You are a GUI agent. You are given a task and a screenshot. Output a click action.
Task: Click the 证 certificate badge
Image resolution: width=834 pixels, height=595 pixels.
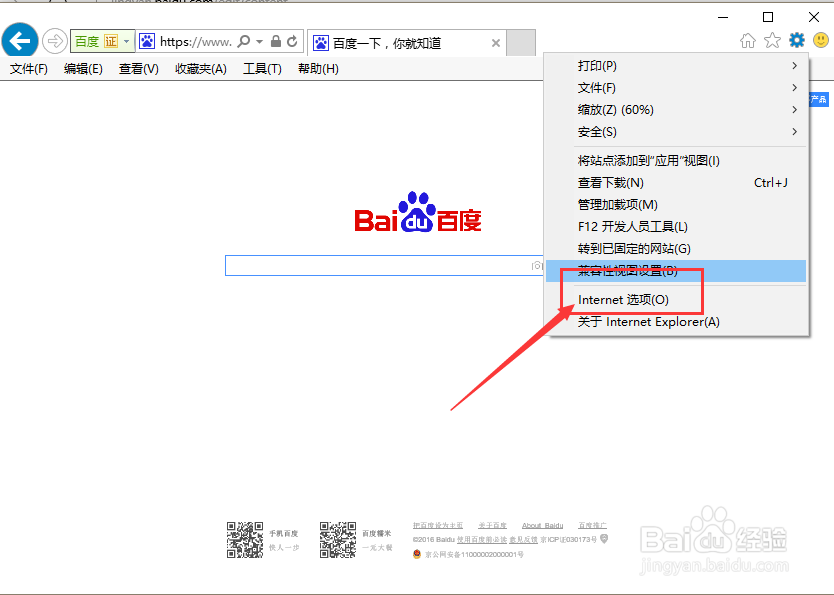[x=111, y=41]
